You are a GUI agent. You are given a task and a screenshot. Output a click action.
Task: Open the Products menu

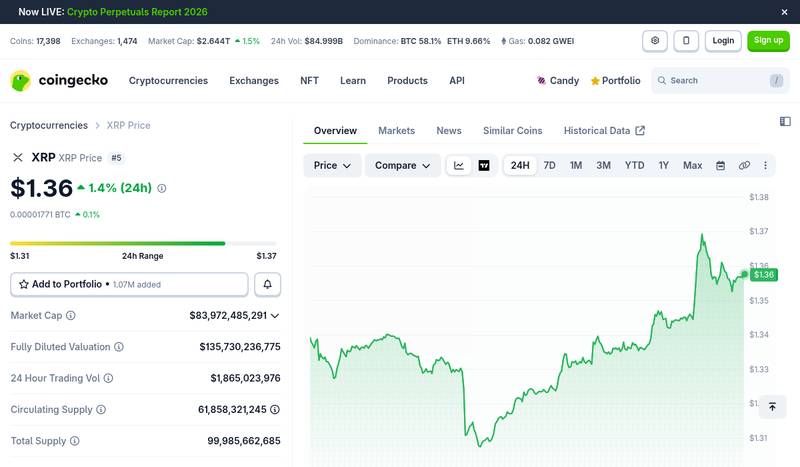click(x=407, y=81)
